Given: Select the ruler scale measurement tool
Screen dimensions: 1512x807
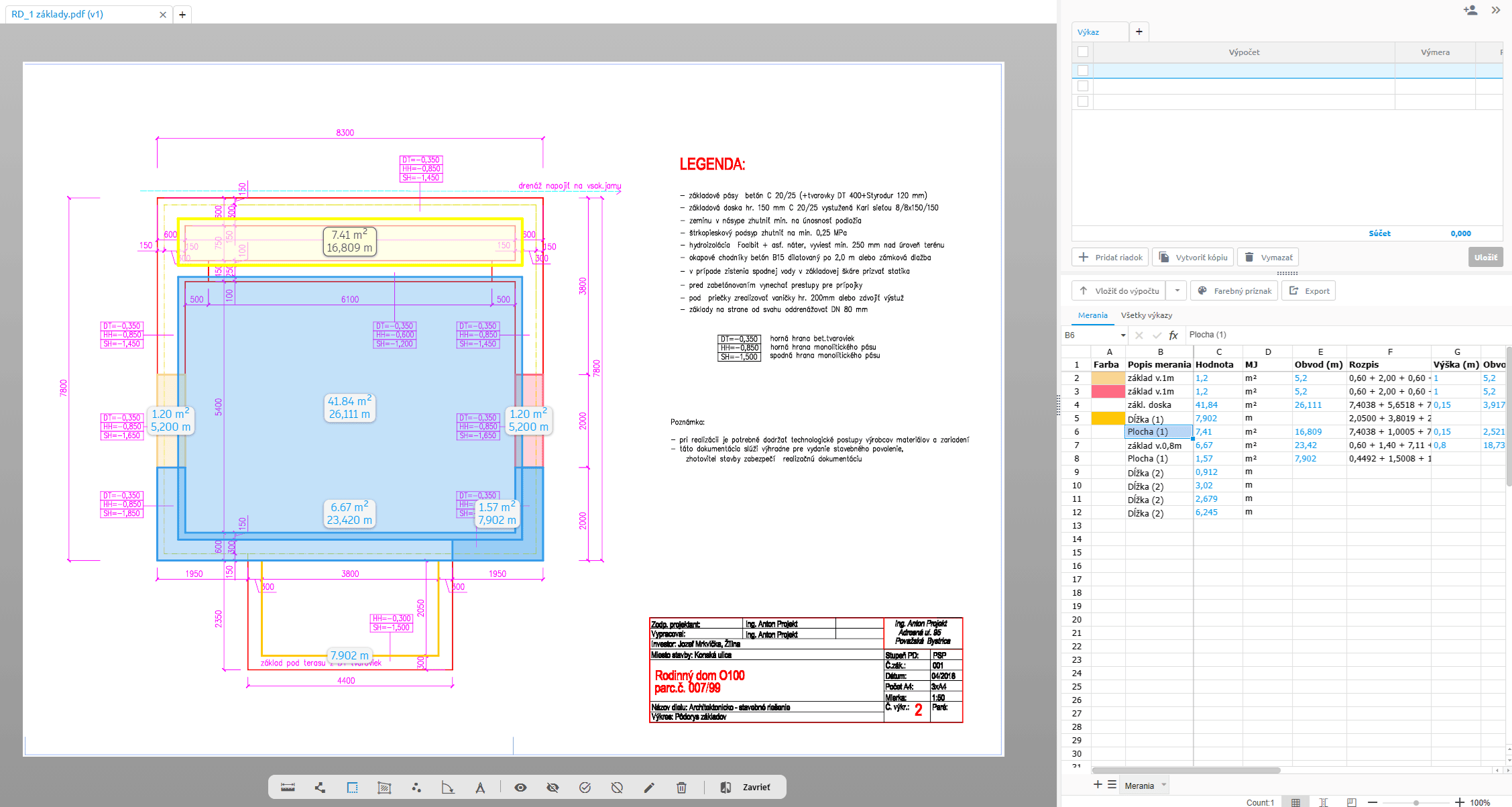Looking at the screenshot, I should click(x=288, y=788).
